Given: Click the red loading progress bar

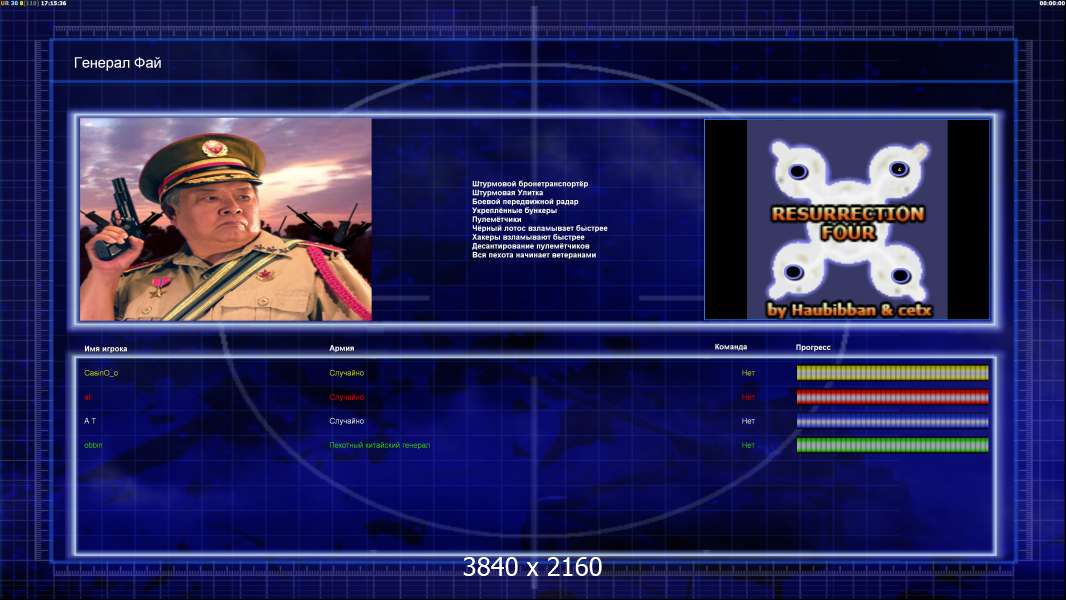Looking at the screenshot, I should tap(892, 397).
